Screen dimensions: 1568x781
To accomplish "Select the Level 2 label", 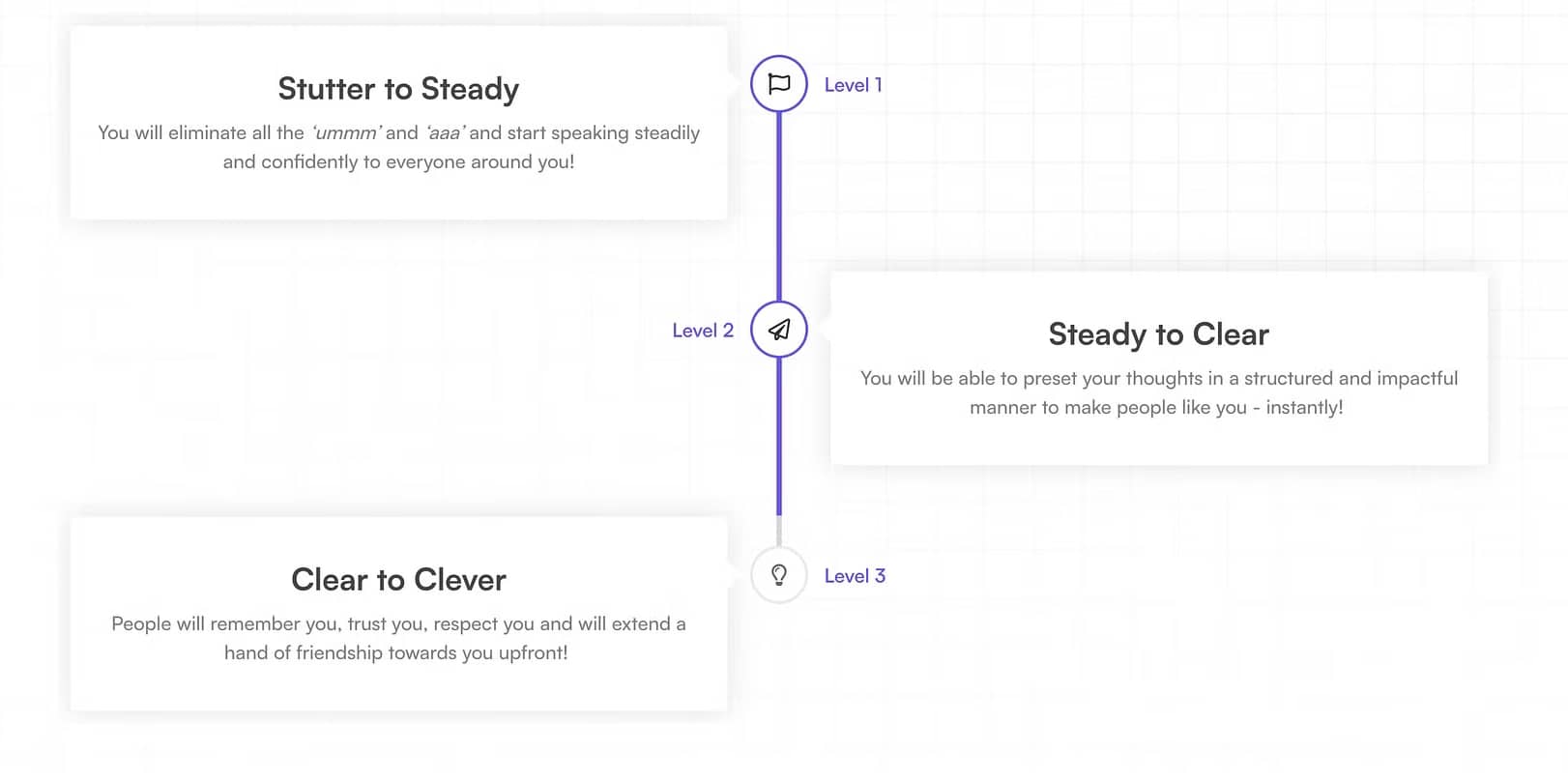I will pos(703,331).
